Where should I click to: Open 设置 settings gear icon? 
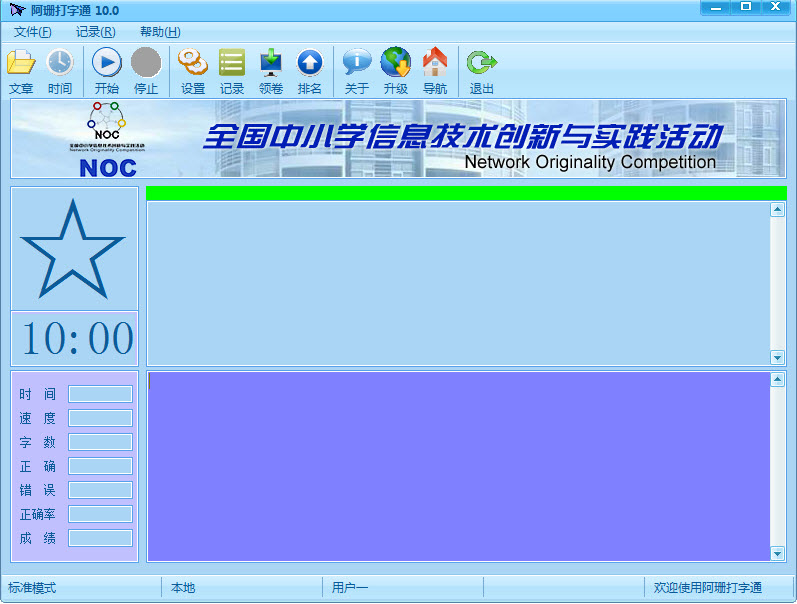(x=193, y=62)
